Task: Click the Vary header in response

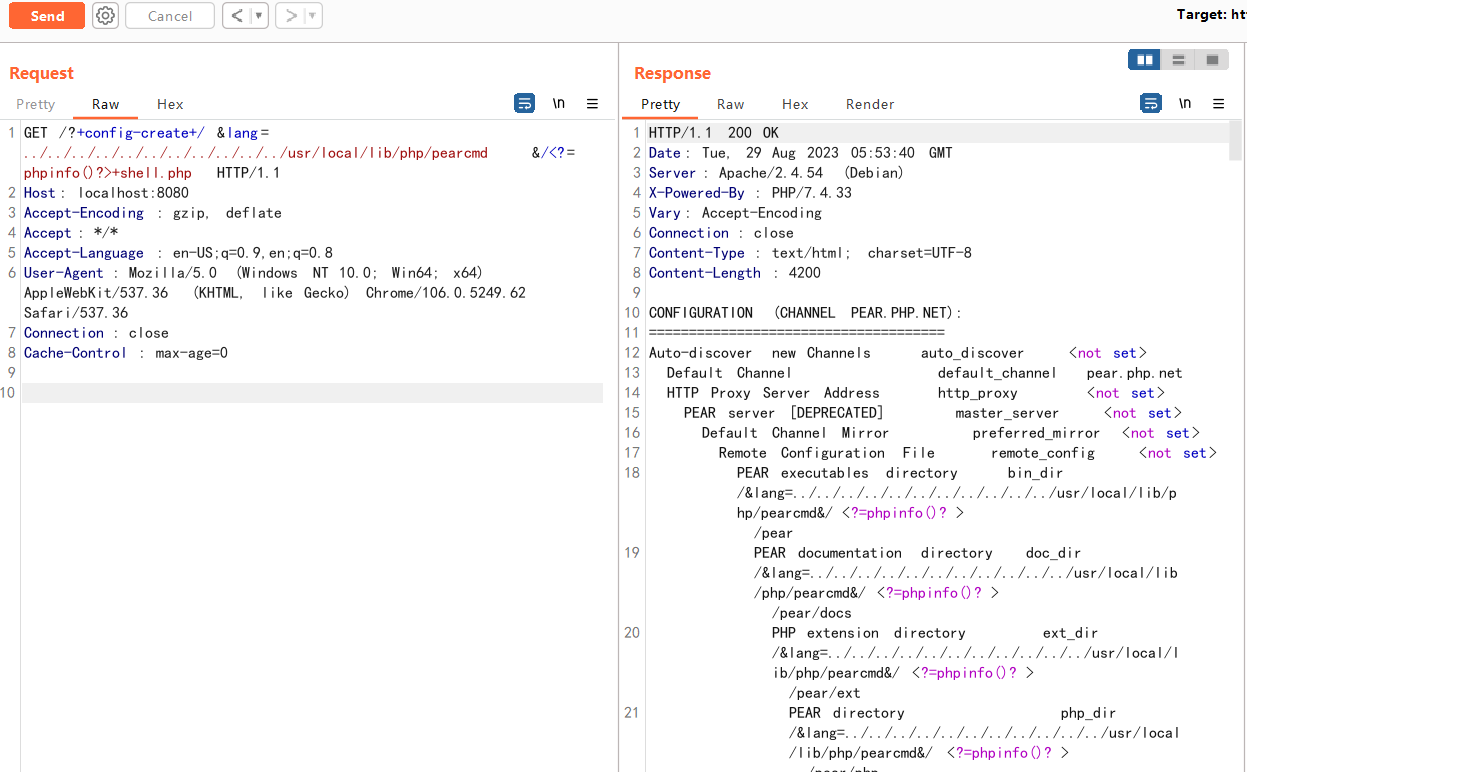Action: pyautogui.click(x=735, y=213)
